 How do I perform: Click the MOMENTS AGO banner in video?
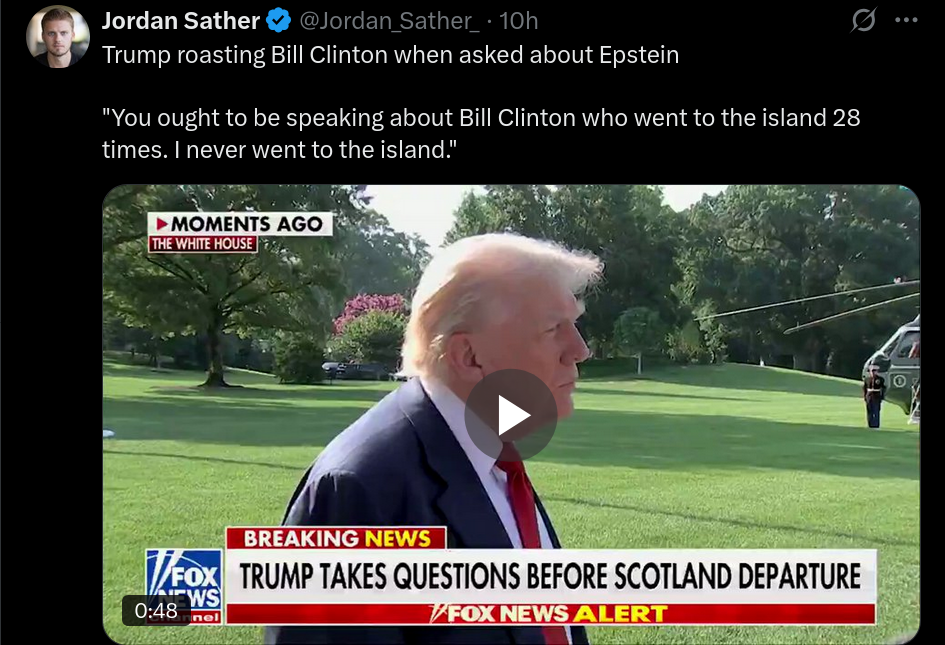click(240, 224)
